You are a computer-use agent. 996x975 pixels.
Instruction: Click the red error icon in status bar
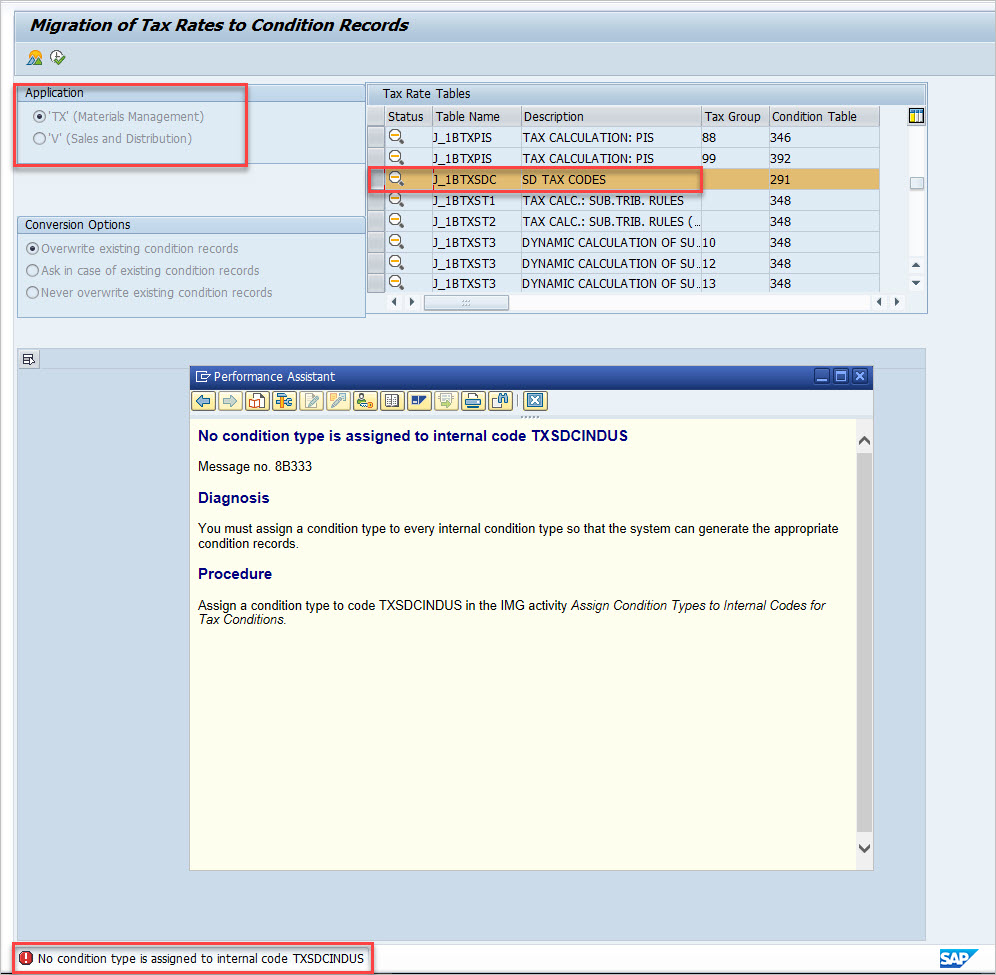click(x=26, y=958)
